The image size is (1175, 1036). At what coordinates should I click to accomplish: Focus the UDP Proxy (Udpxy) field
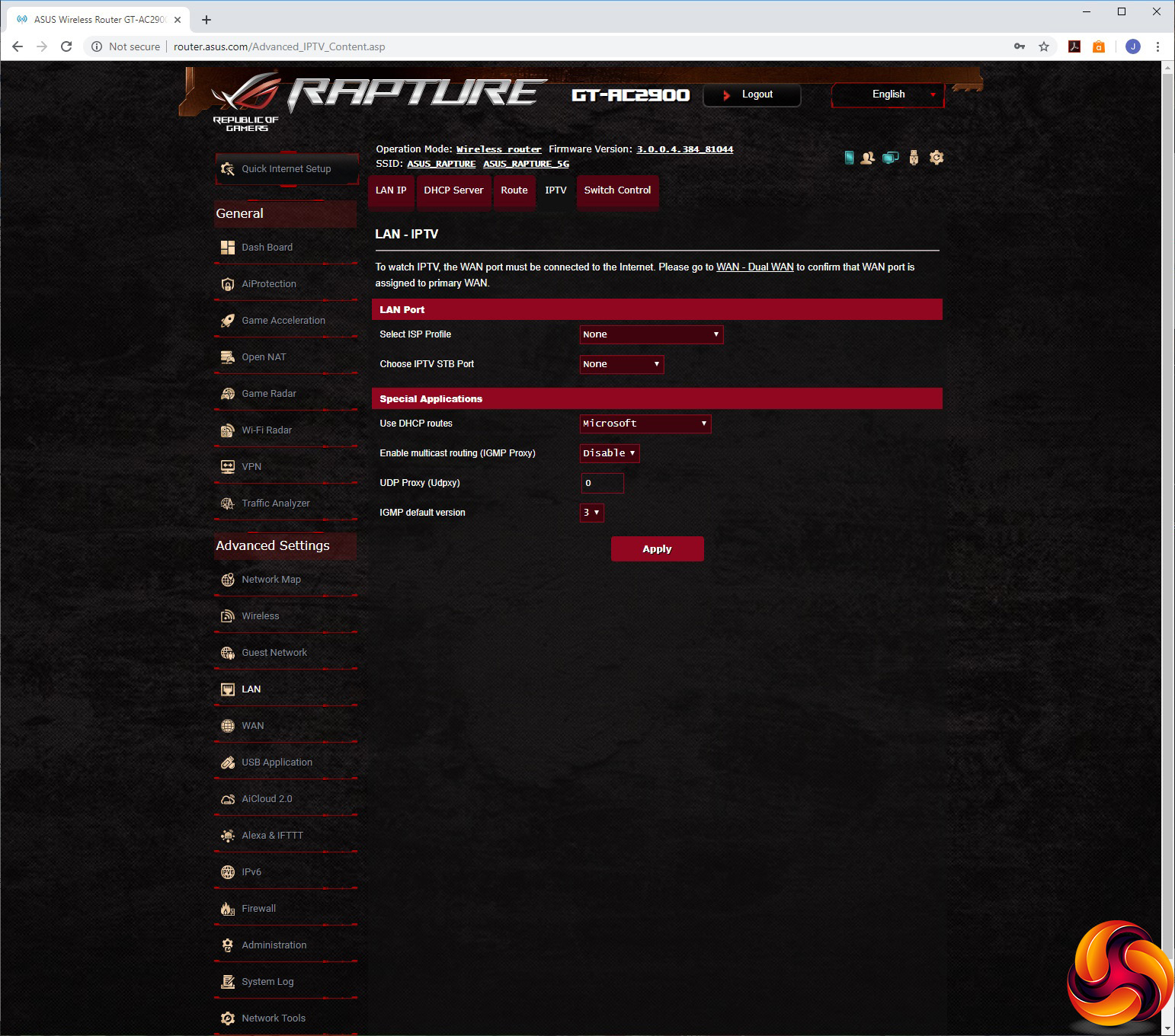pos(602,483)
